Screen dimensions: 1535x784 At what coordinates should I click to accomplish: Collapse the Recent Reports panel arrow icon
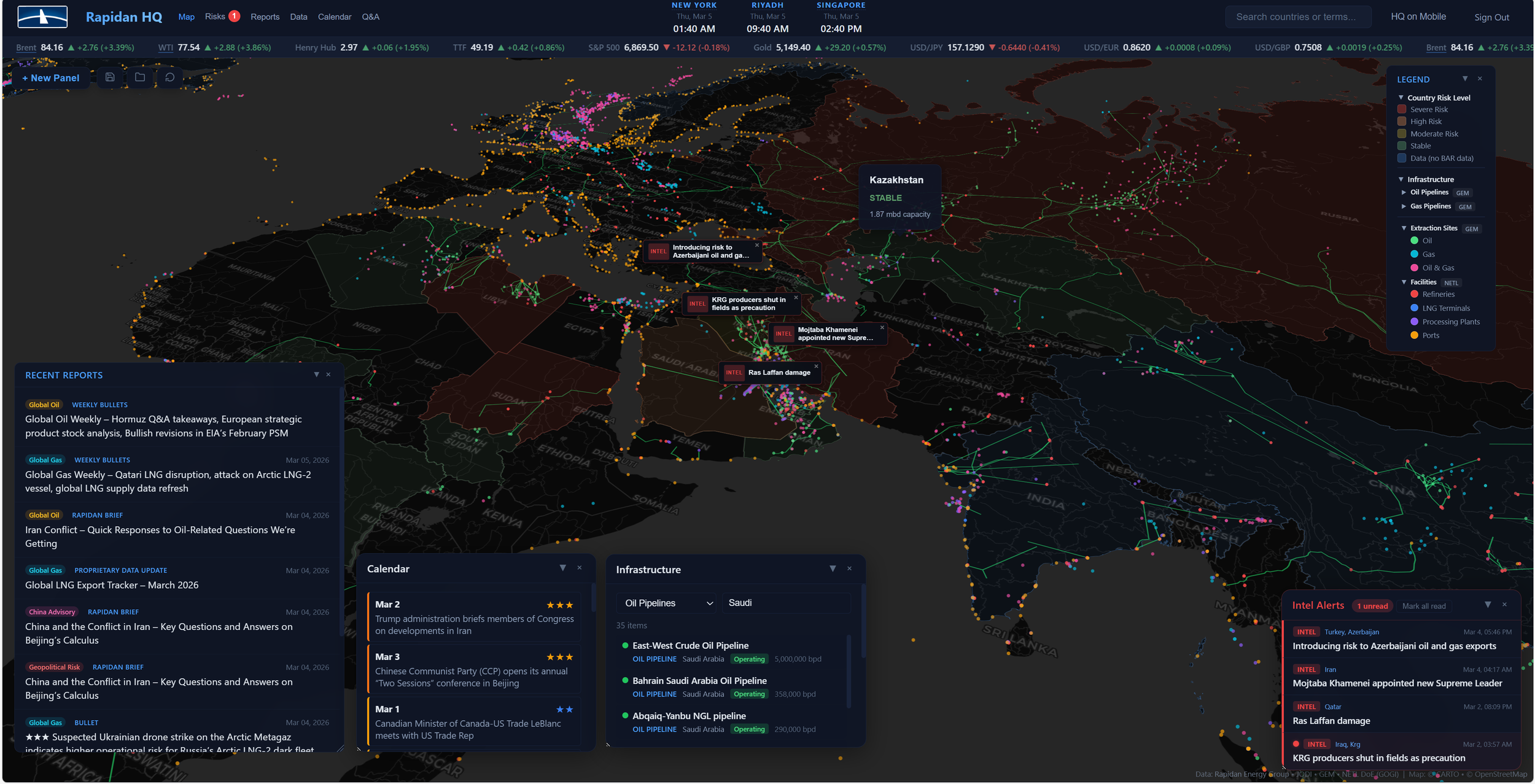[x=316, y=375]
